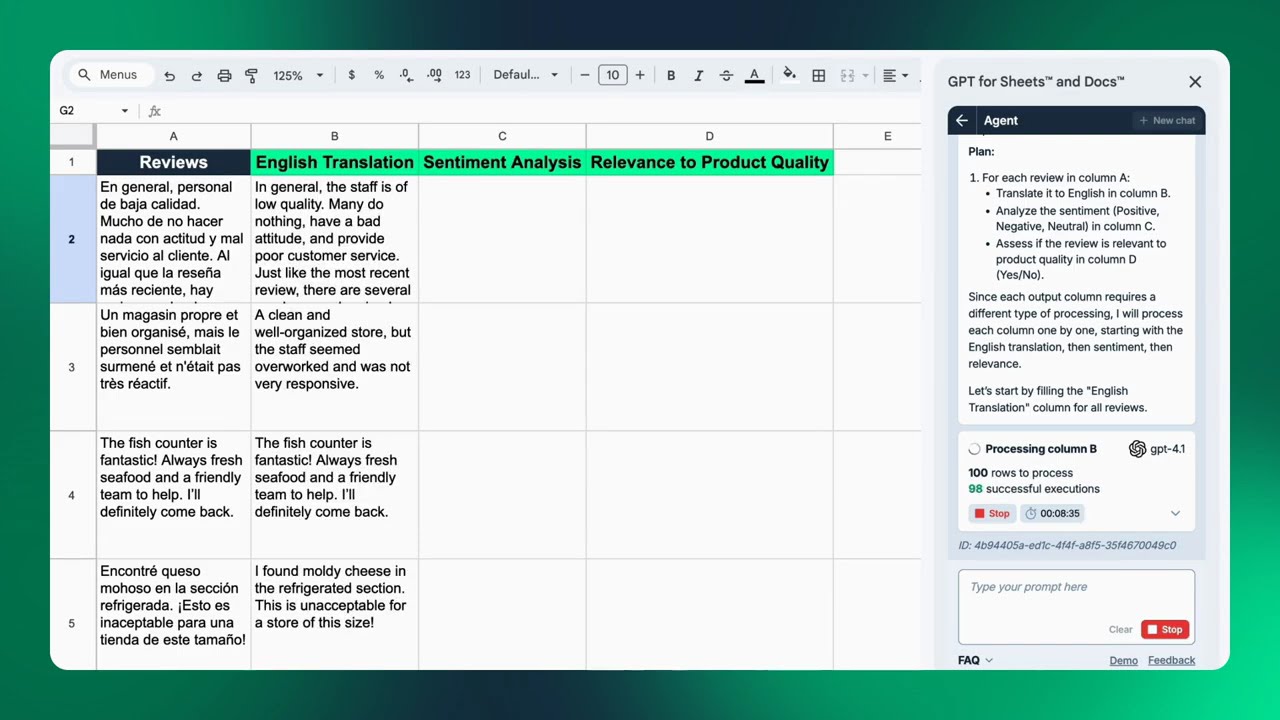Screen dimensions: 1280x720
Task: Expand the processing details chevron
Action: [1175, 513]
